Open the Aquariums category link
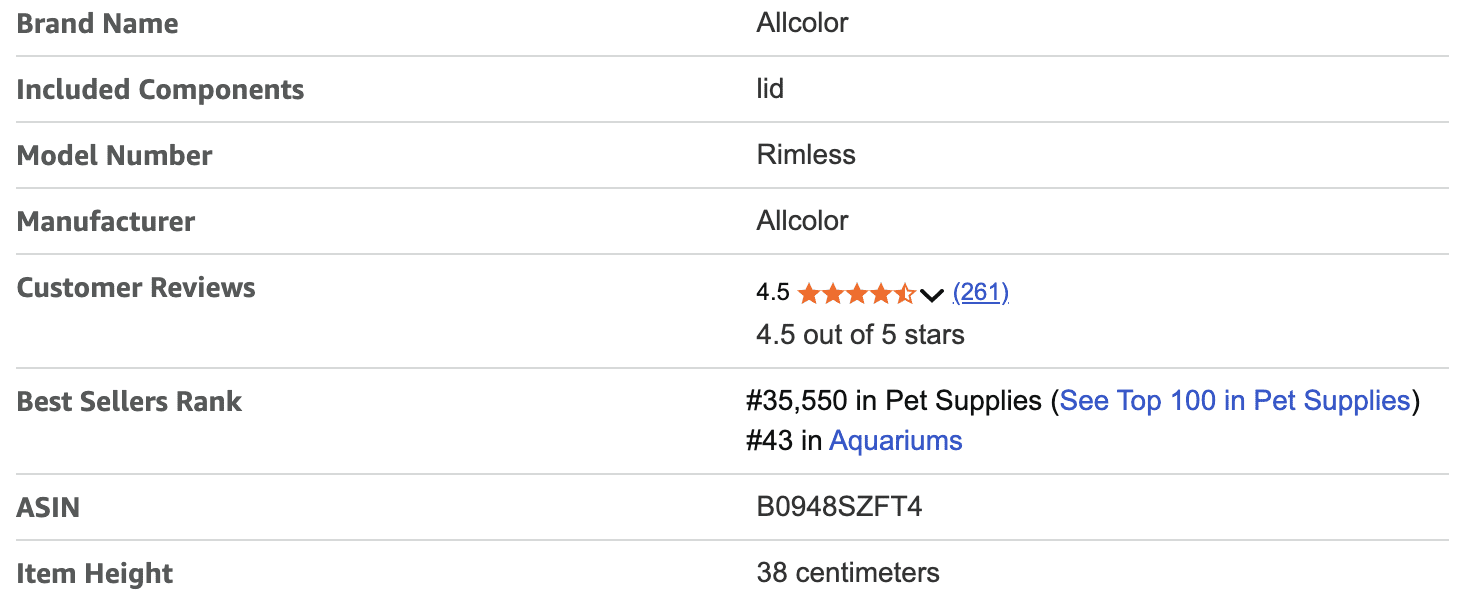Image resolution: width=1464 pixels, height=598 pixels. [895, 441]
